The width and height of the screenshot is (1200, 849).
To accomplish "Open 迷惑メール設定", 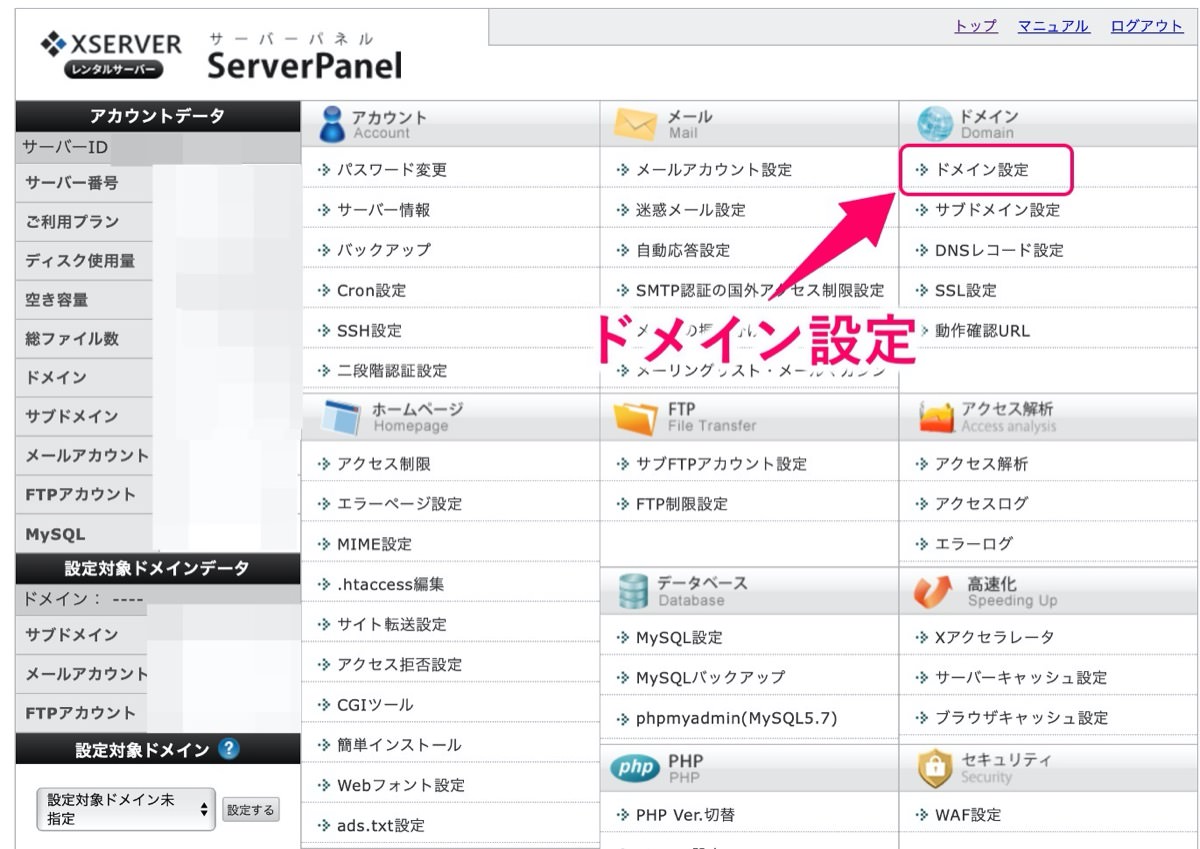I will (691, 210).
